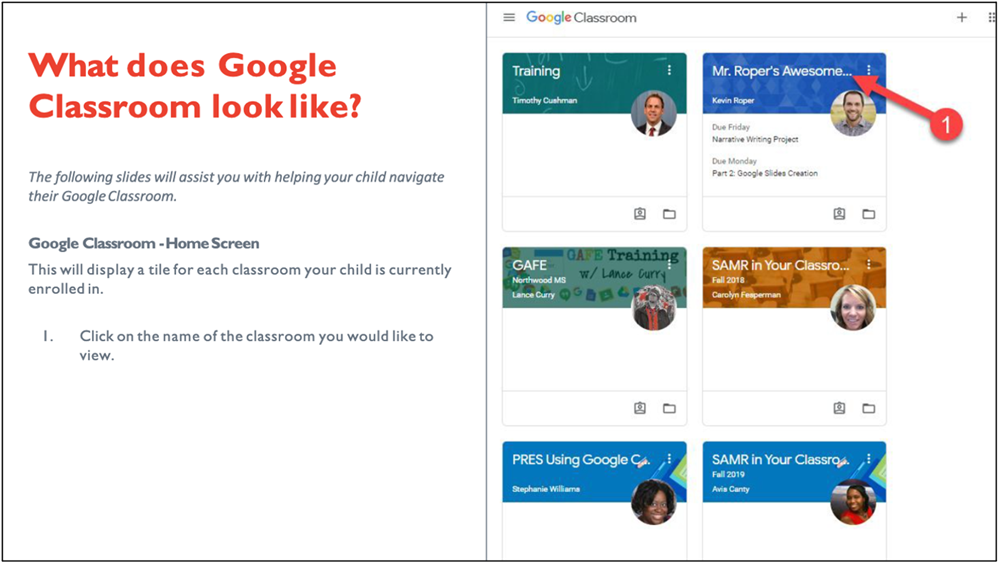This screenshot has height=563, width=999.
Task: Open Drive folder icon on Mr. Roper's card
Action: [868, 214]
